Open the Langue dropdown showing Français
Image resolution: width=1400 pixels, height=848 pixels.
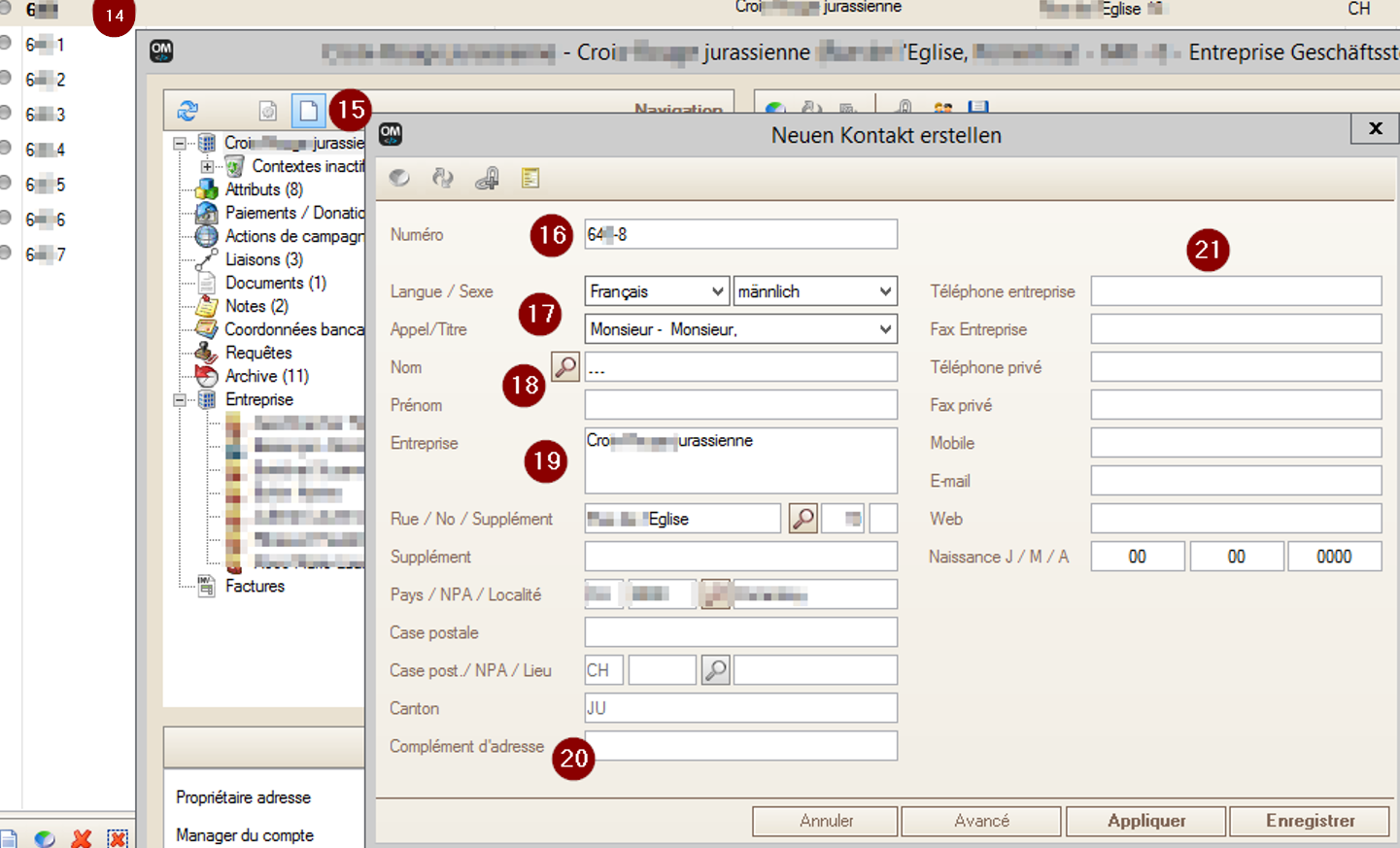click(657, 291)
